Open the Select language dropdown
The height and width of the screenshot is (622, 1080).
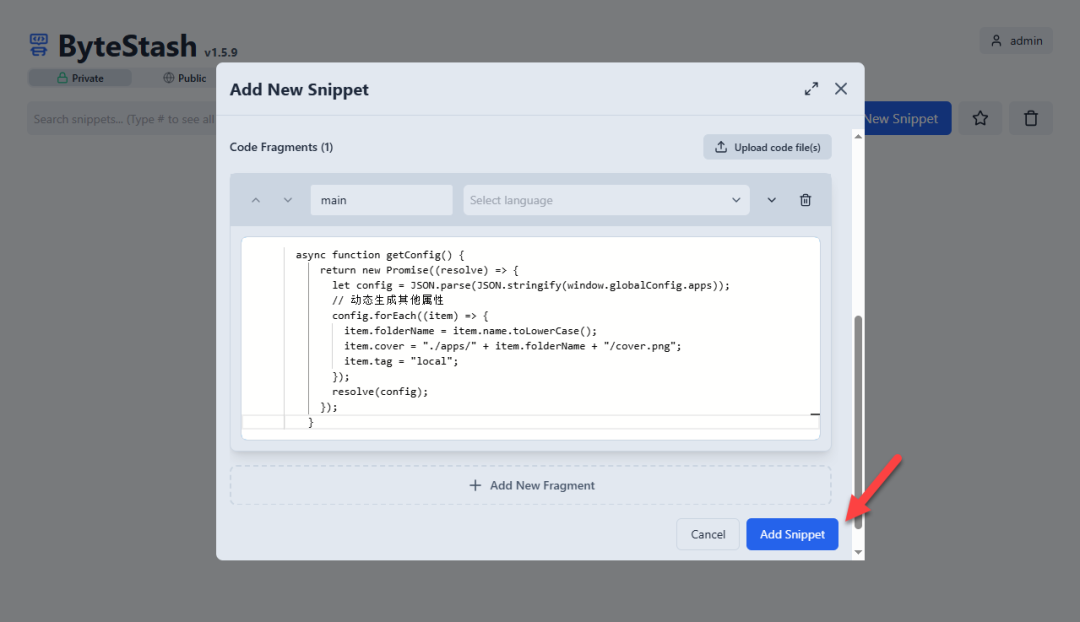pyautogui.click(x=606, y=200)
